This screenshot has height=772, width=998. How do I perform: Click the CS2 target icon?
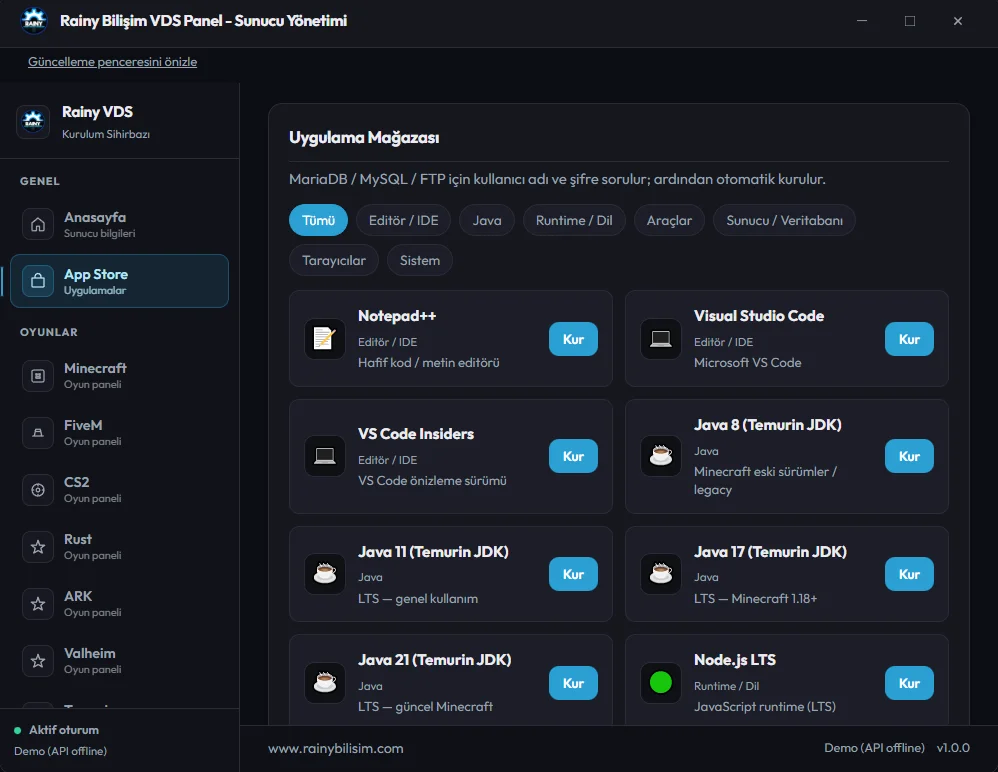(x=38, y=489)
